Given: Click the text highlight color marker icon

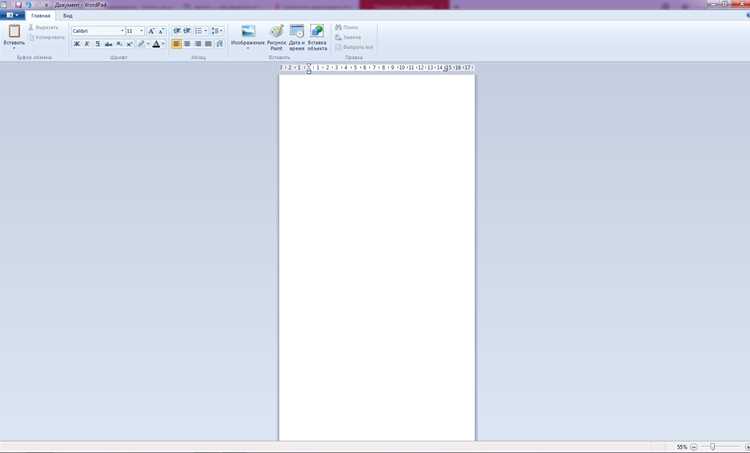Looking at the screenshot, I should [x=141, y=44].
